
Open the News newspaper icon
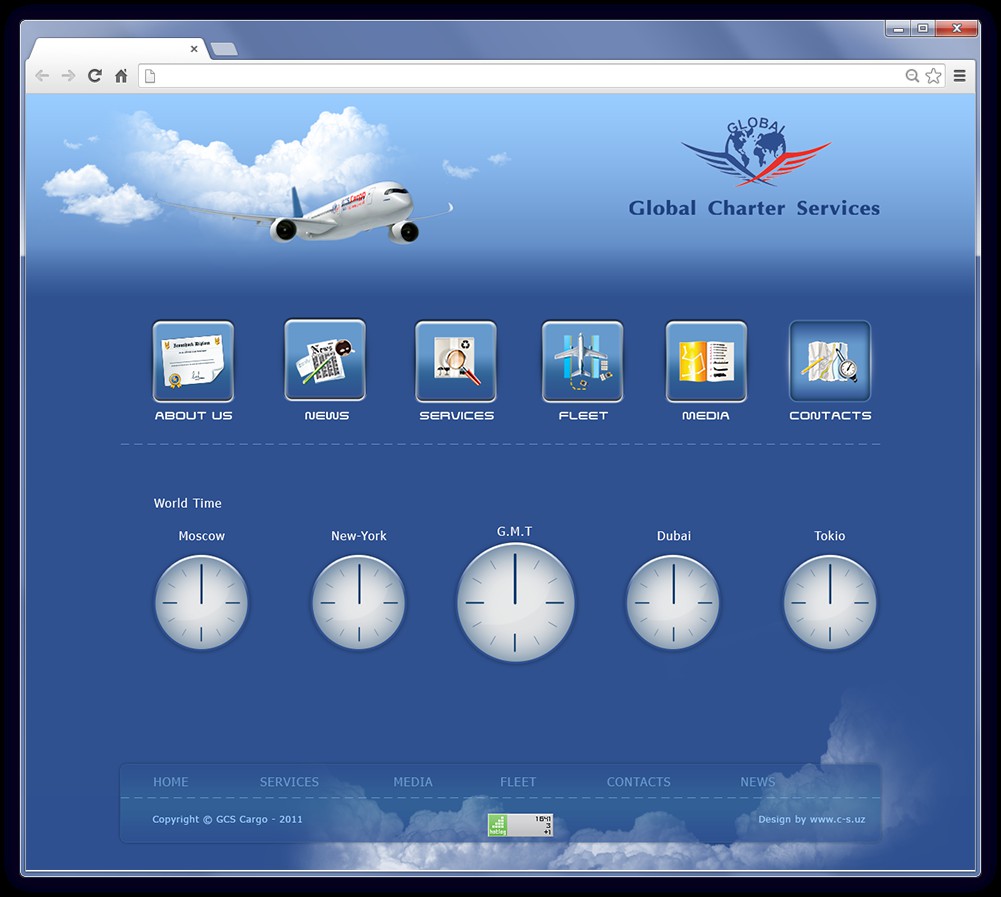pyautogui.click(x=325, y=360)
